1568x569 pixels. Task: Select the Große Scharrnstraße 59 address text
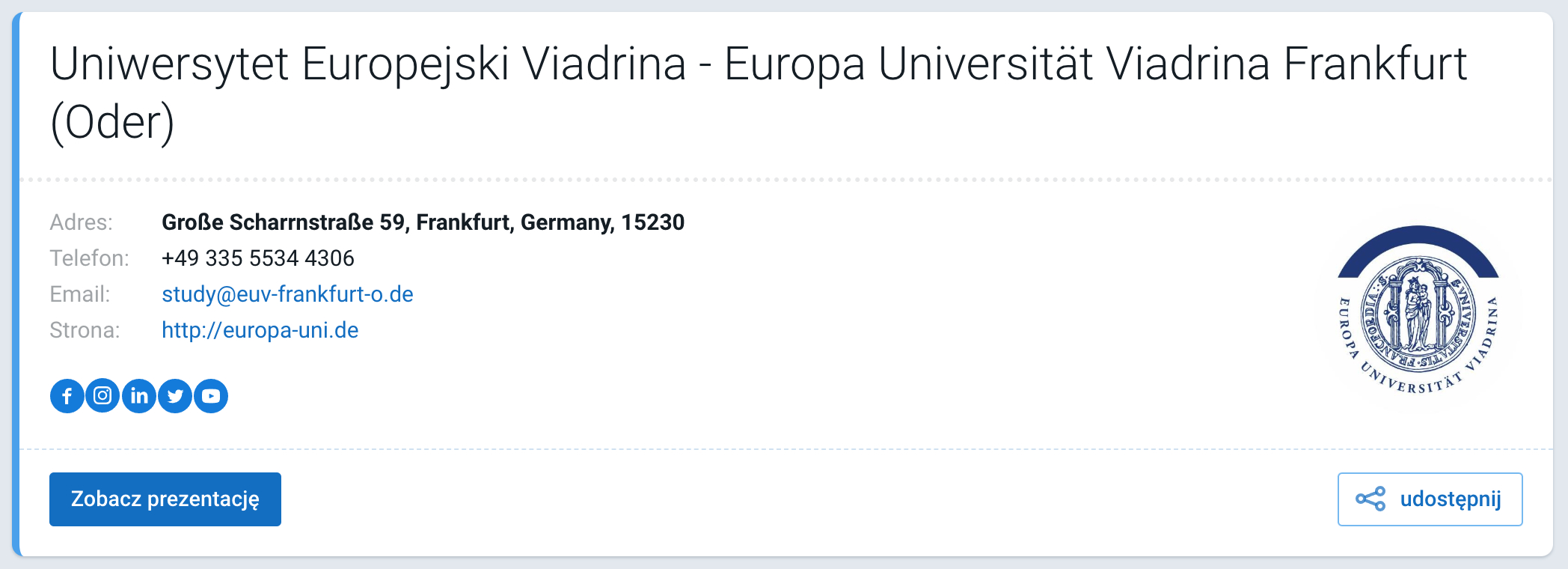tap(423, 222)
